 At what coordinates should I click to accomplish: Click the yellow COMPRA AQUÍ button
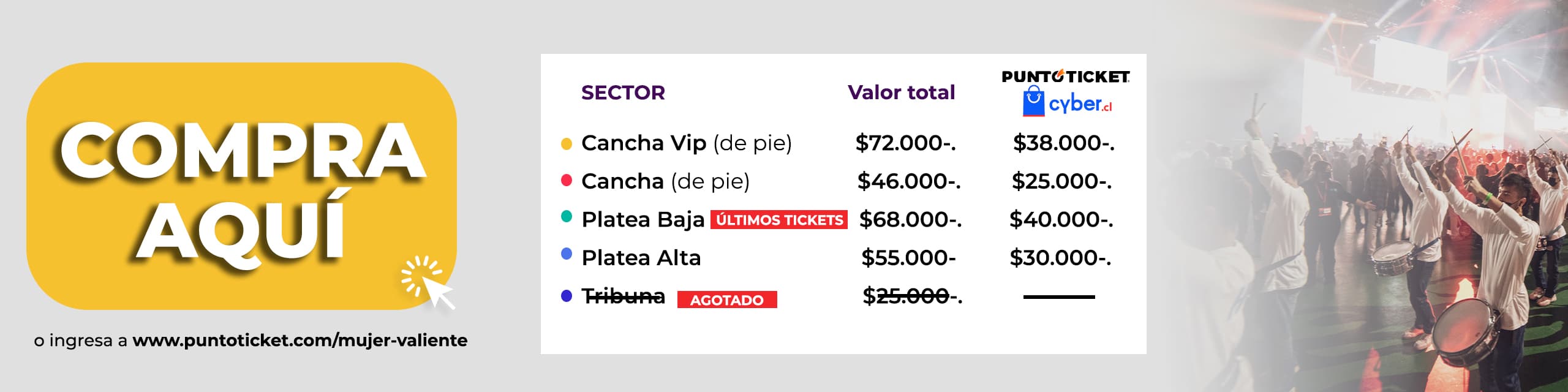241,186
